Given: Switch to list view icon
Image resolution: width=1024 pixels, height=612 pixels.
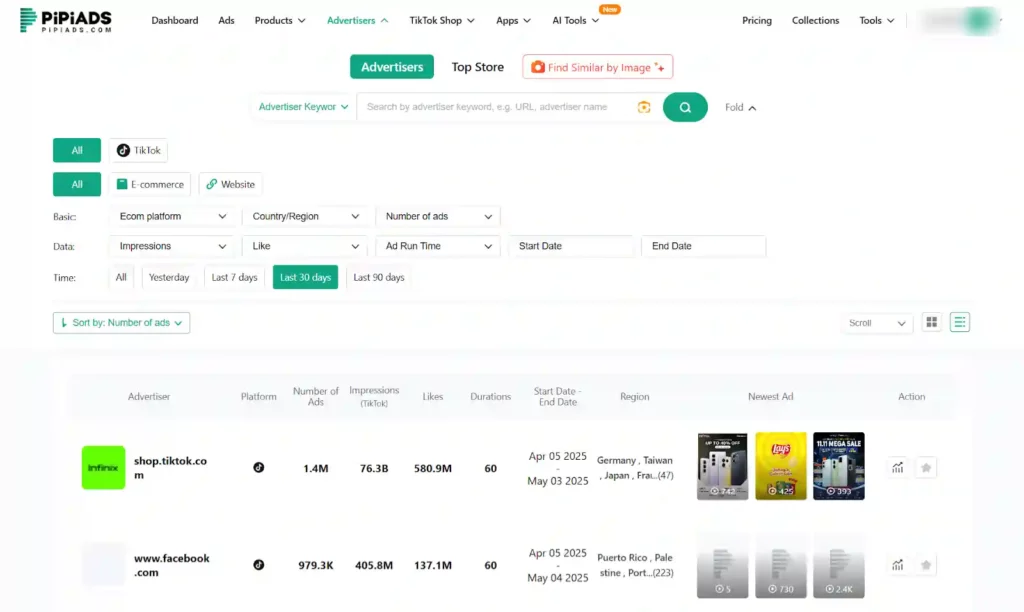Looking at the screenshot, I should (x=959, y=322).
